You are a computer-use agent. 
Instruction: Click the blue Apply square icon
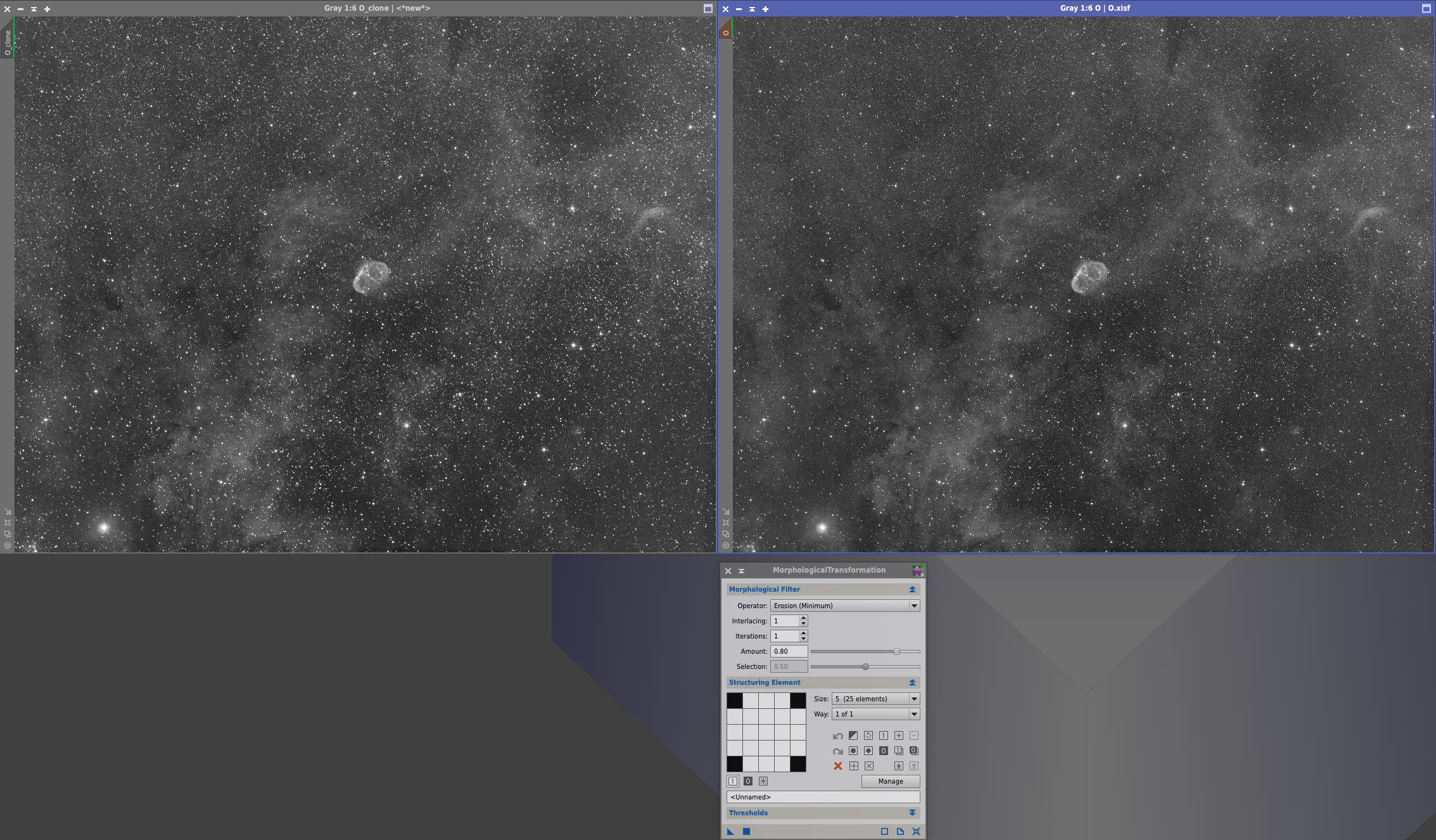click(746, 832)
